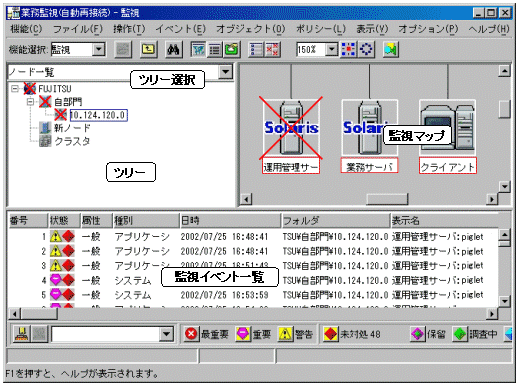Open the オブジェクト(O) menu

251,29
